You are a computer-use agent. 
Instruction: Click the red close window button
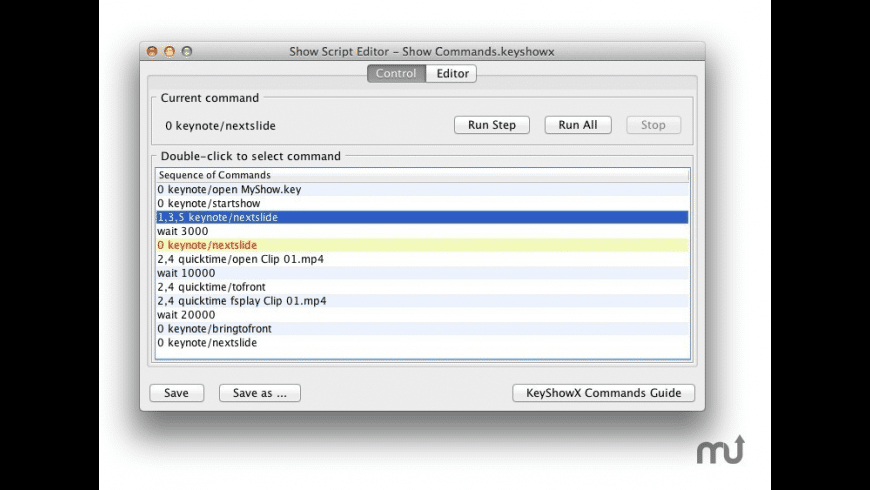(152, 51)
